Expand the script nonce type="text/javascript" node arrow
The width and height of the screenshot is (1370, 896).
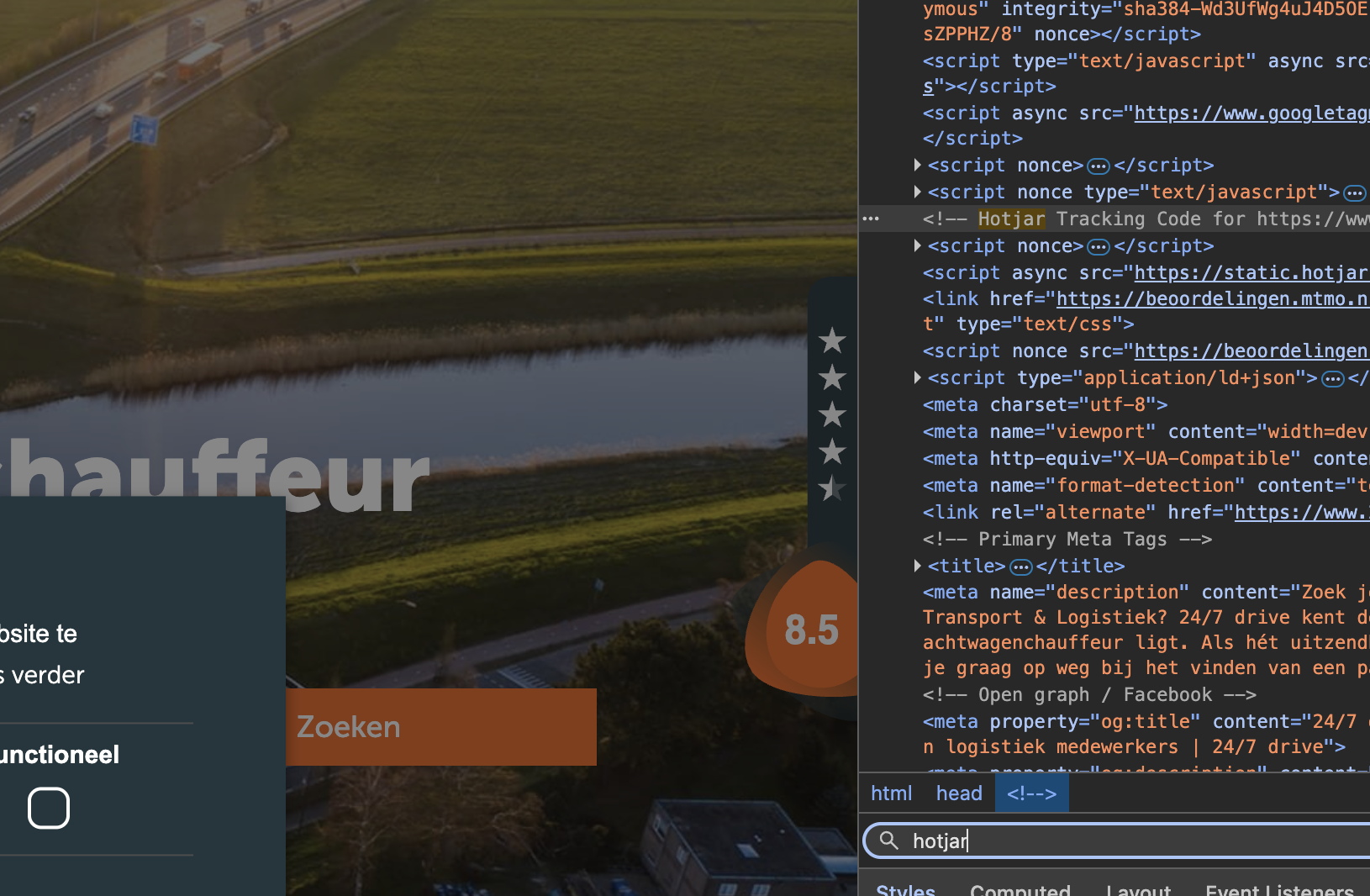(x=917, y=192)
